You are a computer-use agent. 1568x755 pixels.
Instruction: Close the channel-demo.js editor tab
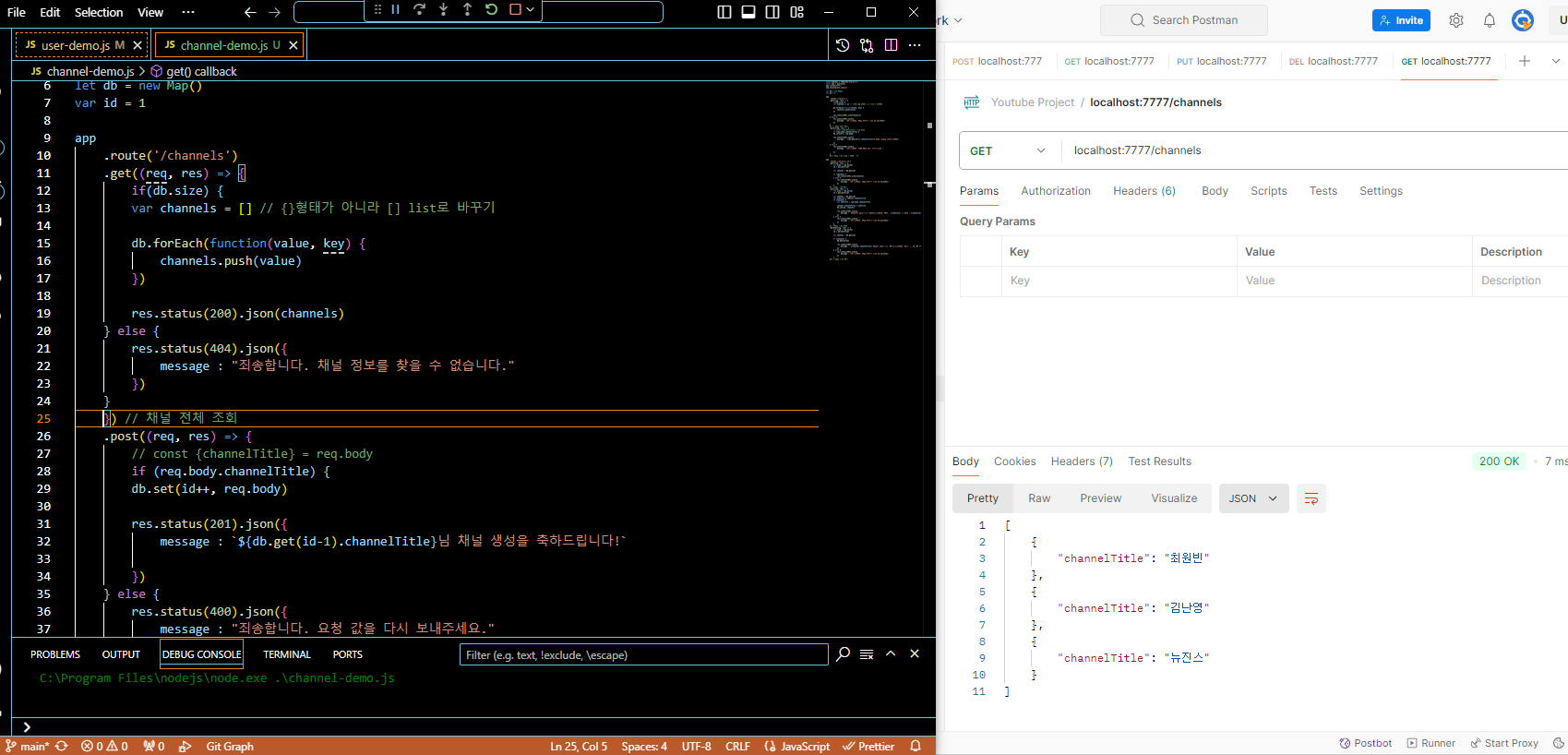coord(293,45)
